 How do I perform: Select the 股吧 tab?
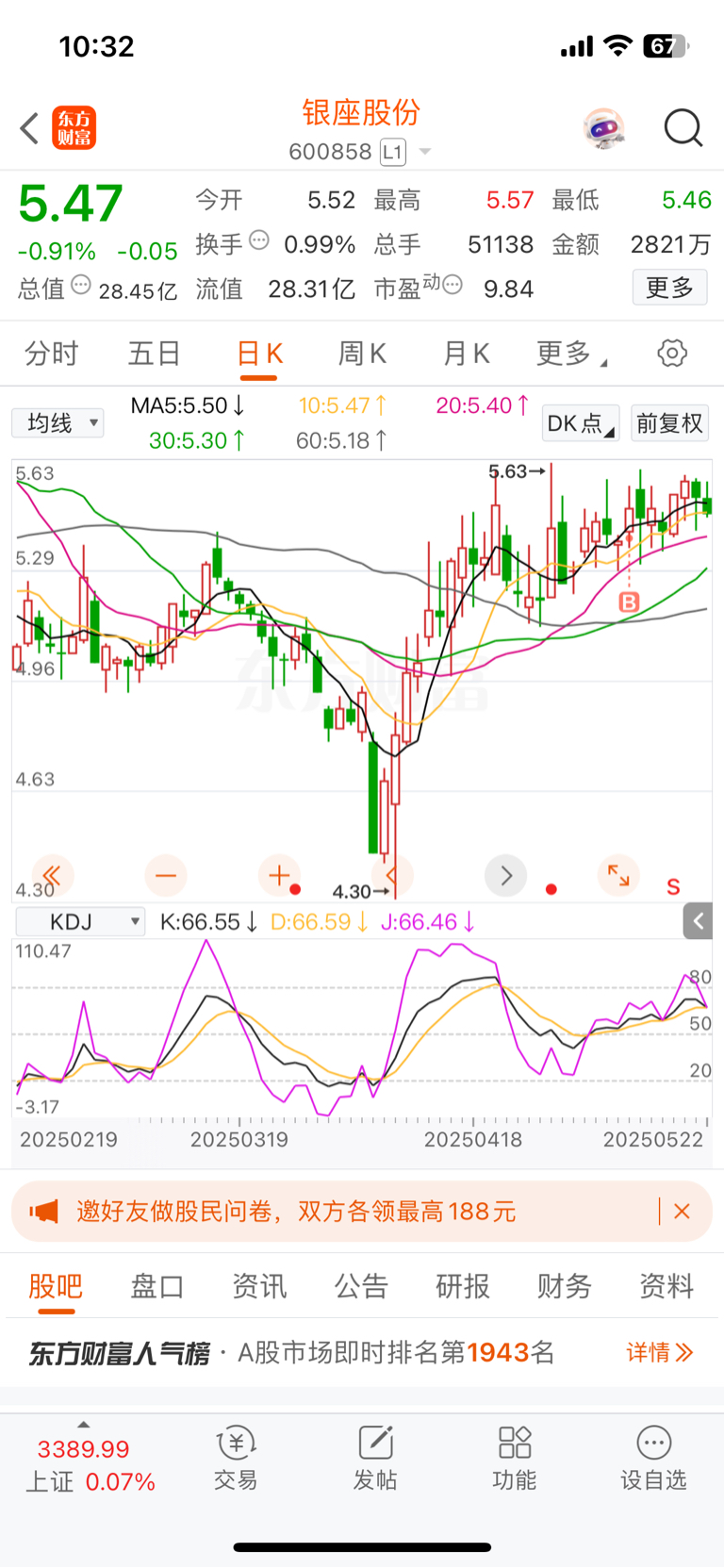coord(56,1286)
